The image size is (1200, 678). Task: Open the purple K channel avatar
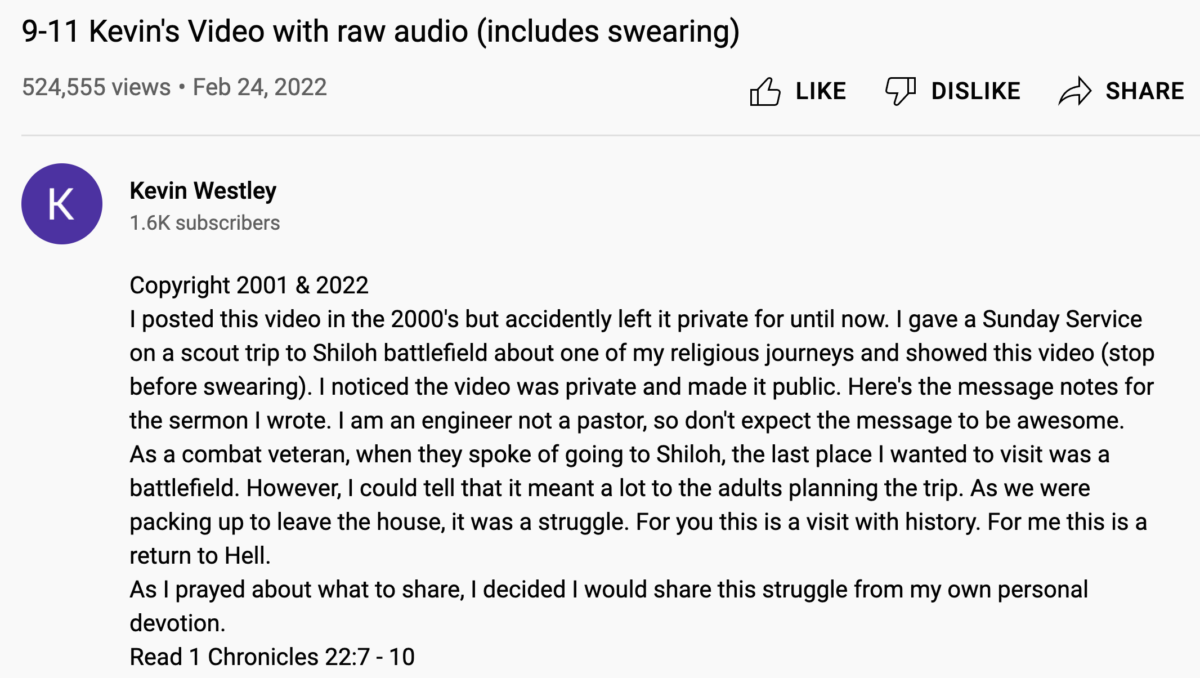coord(61,204)
